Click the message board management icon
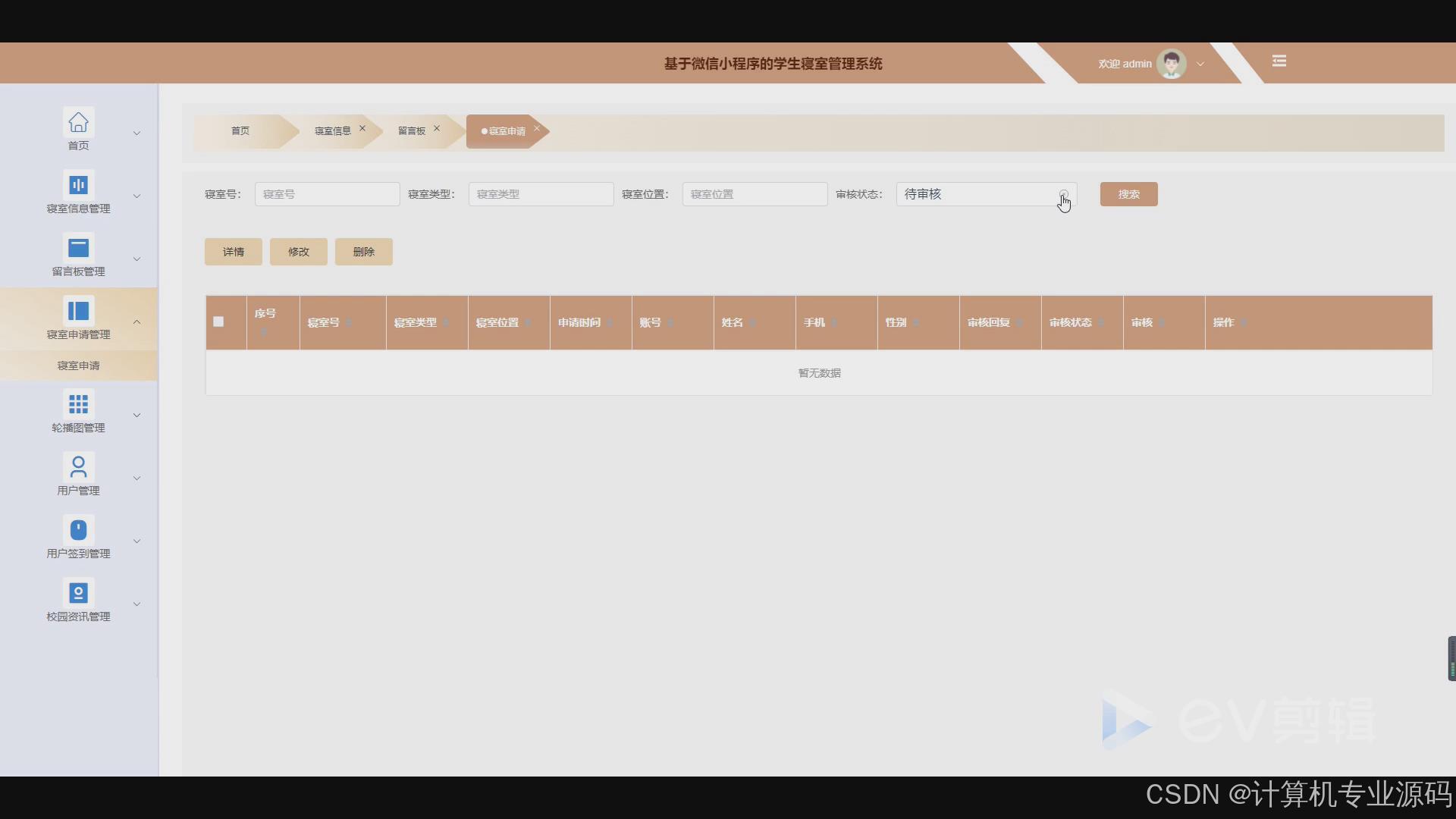This screenshot has width=1456, height=819. point(78,248)
